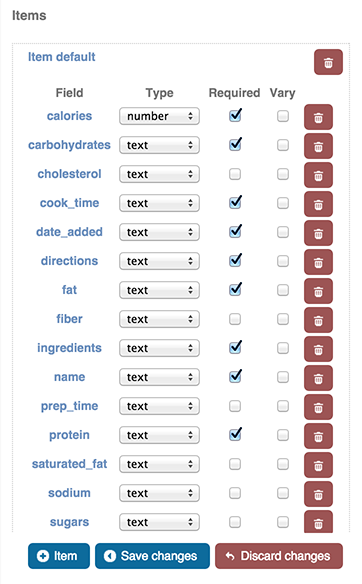Remove the cholesterol field via trash icon

coord(318,175)
